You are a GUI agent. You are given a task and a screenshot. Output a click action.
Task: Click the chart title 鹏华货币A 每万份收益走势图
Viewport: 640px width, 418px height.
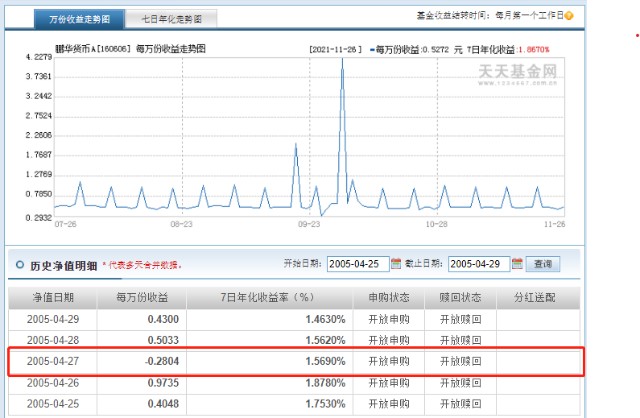point(130,49)
